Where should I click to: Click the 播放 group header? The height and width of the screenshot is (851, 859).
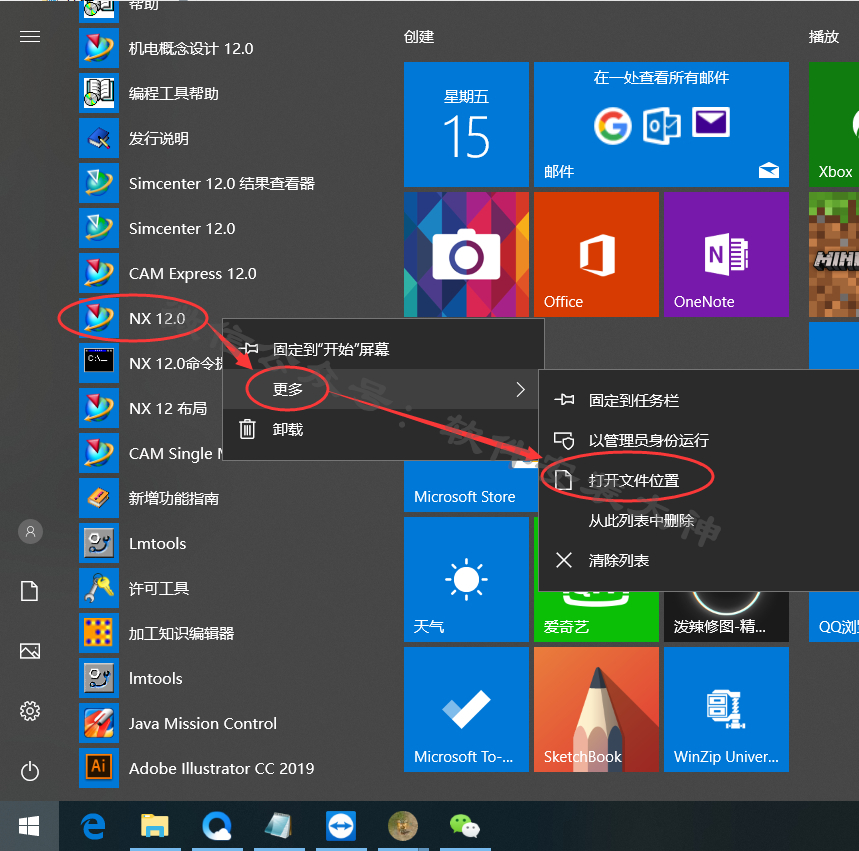(x=824, y=37)
